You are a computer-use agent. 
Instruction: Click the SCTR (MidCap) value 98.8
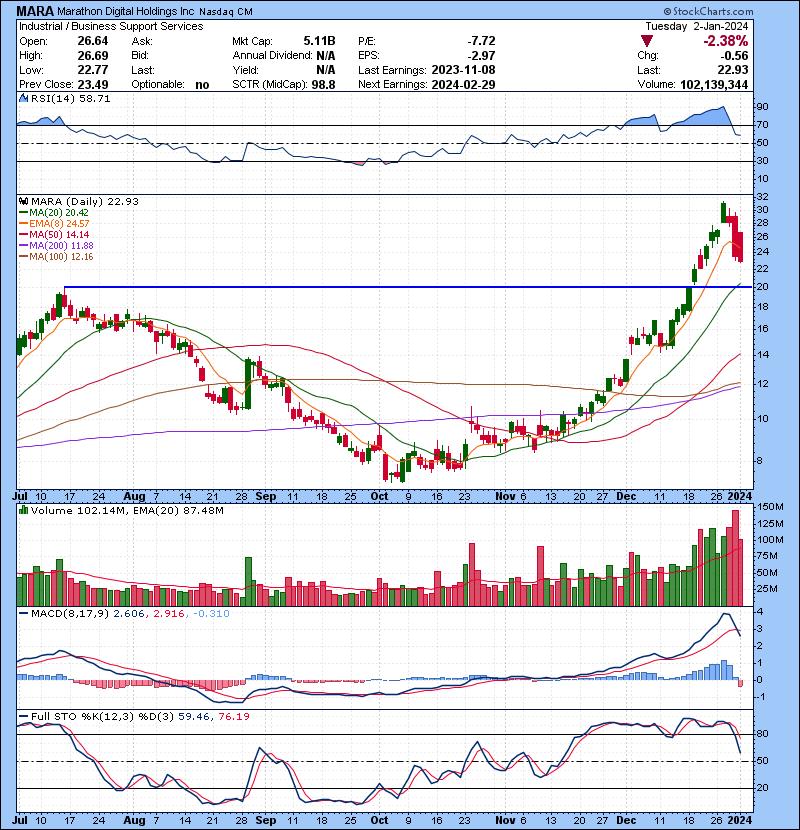click(323, 85)
